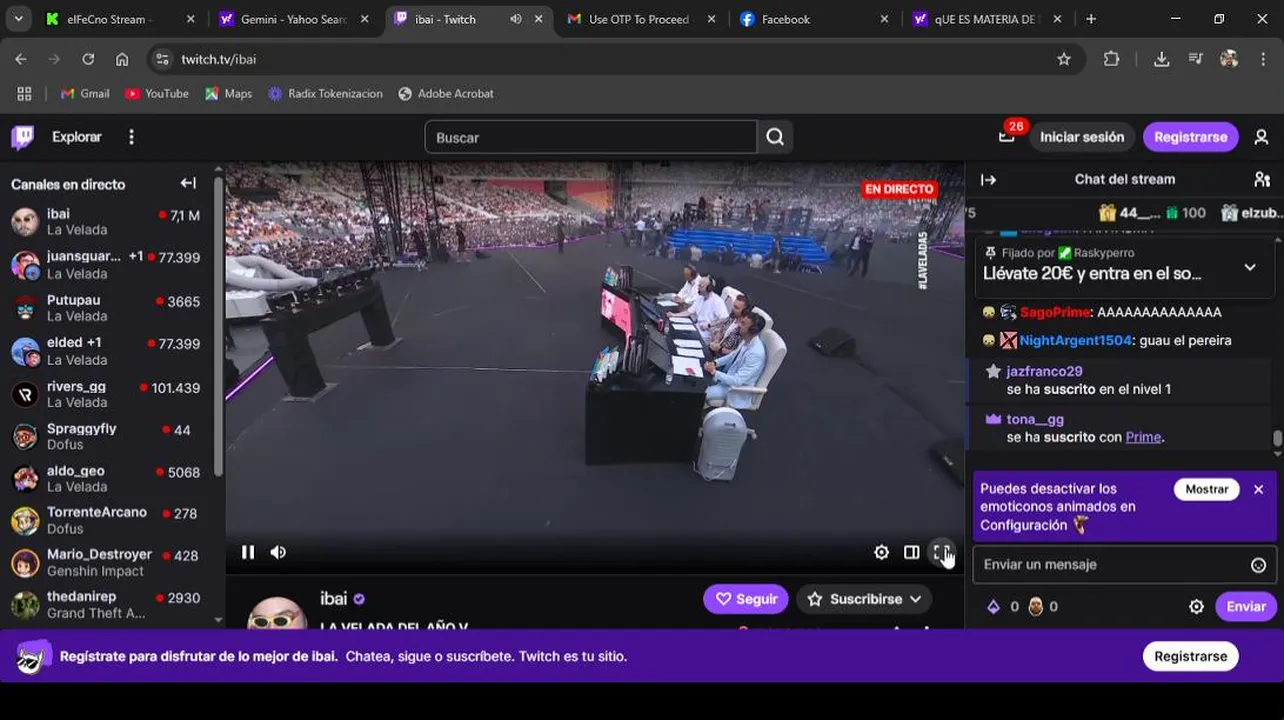
Task: Click the Prime link in chat
Action: (x=1143, y=437)
